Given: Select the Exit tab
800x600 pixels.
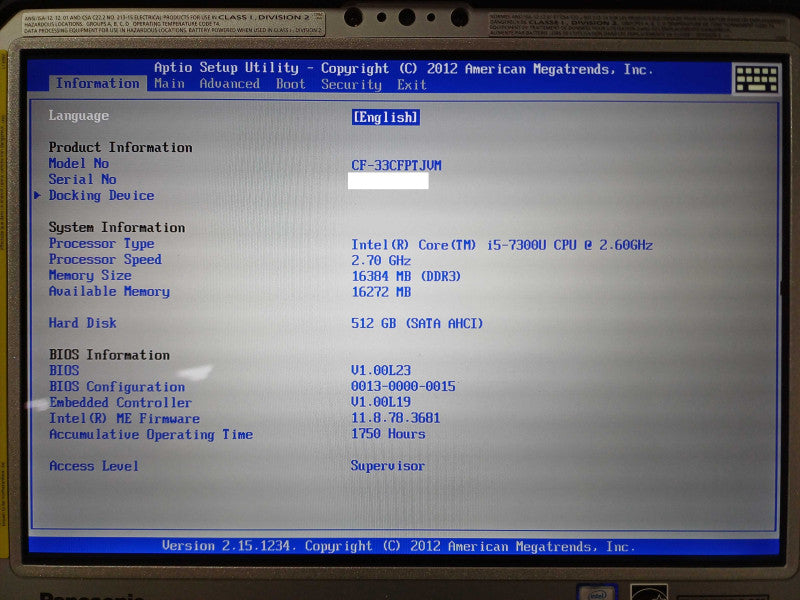Looking at the screenshot, I should [412, 85].
